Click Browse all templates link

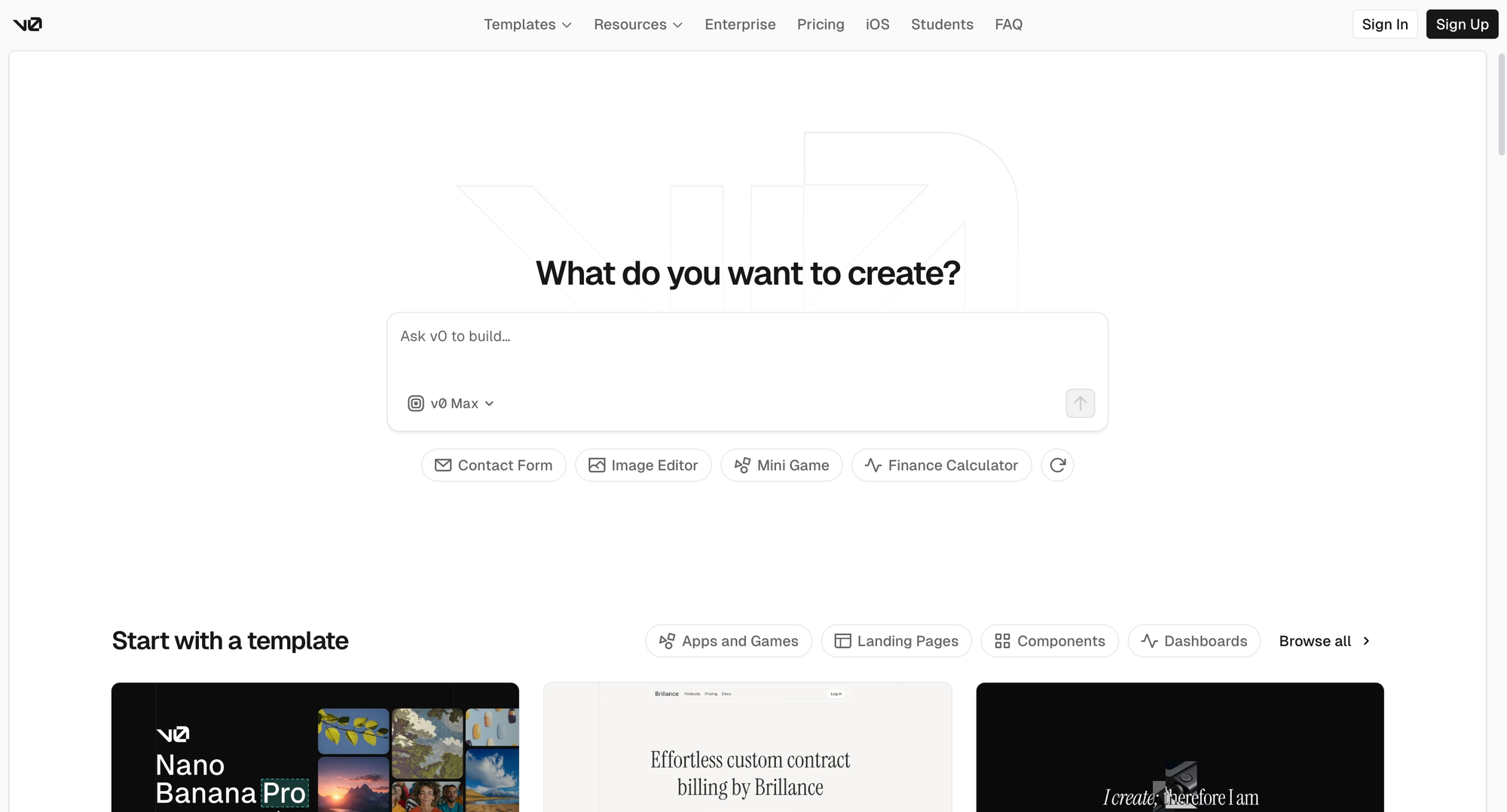point(1324,641)
